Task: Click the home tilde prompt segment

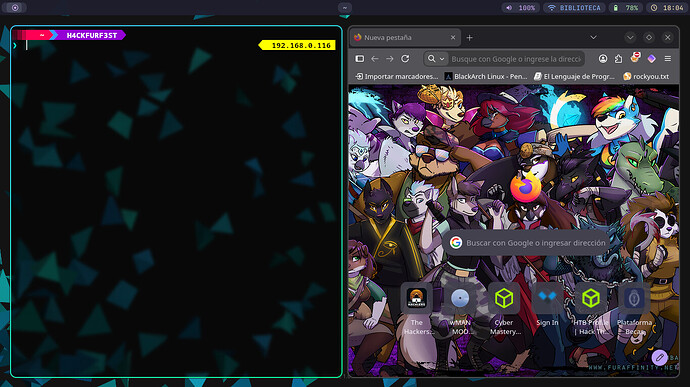Action: (x=42, y=35)
